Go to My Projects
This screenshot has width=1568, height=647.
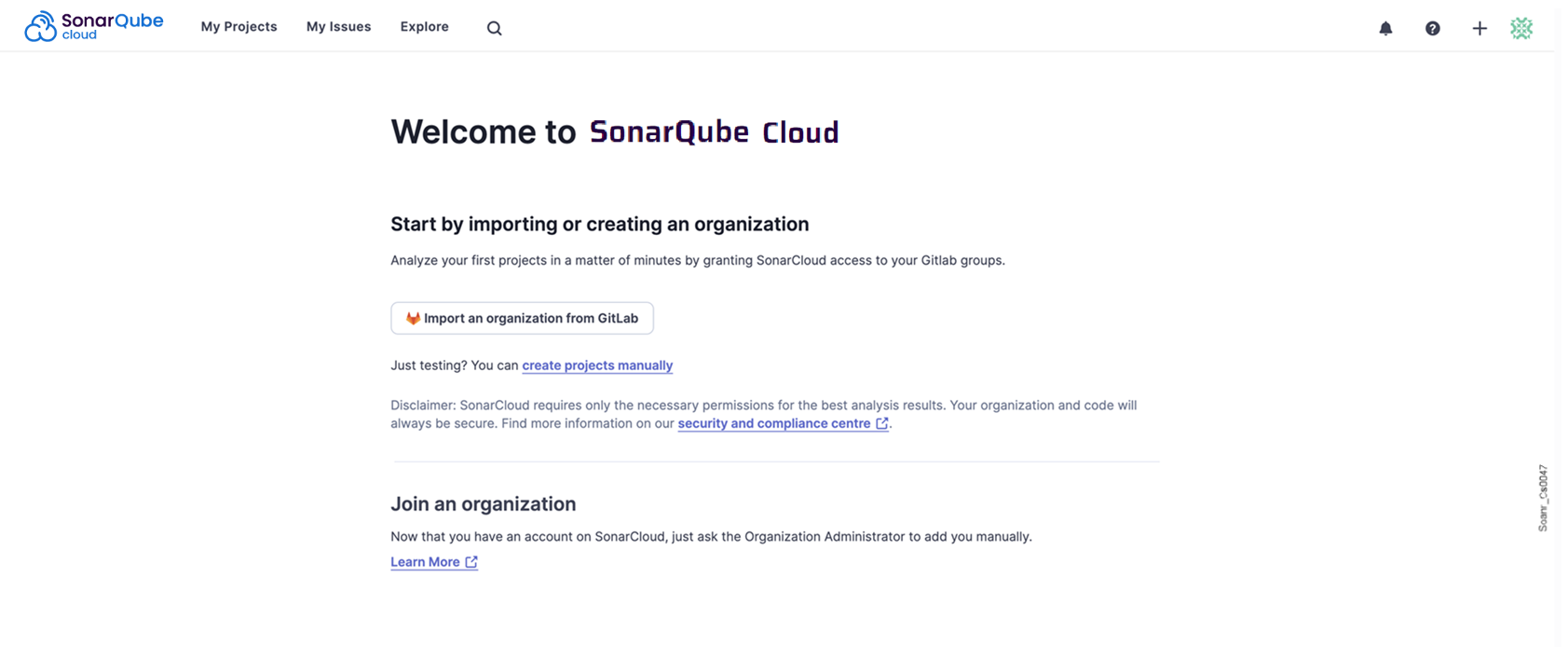(239, 27)
